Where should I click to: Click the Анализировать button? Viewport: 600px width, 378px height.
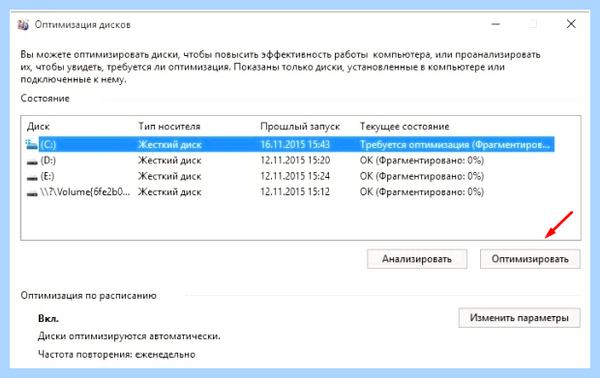click(x=417, y=259)
